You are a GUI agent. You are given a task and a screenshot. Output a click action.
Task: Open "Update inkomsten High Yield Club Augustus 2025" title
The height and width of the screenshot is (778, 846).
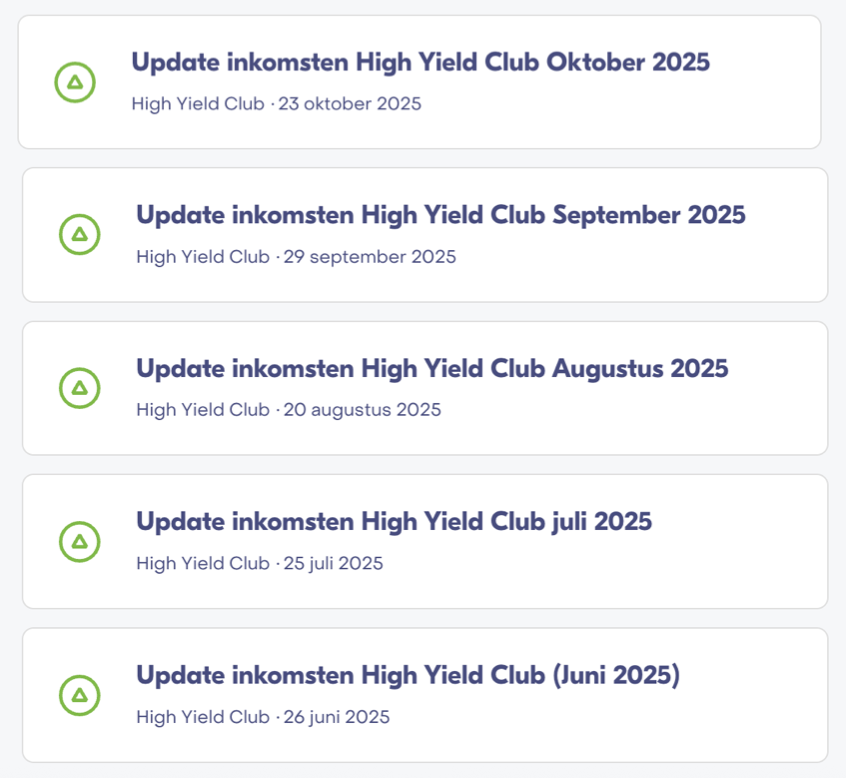(x=432, y=368)
